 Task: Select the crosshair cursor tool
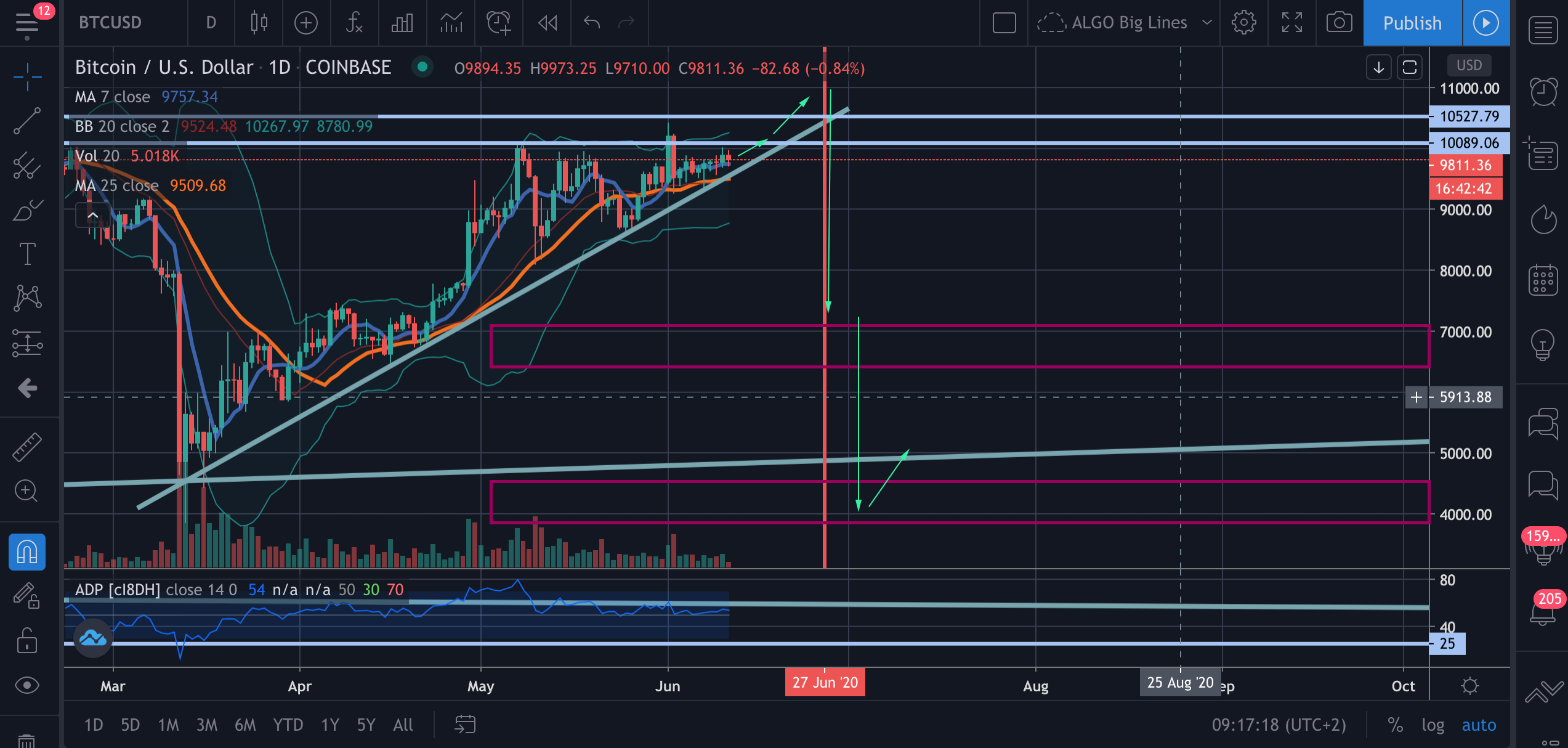(x=27, y=76)
